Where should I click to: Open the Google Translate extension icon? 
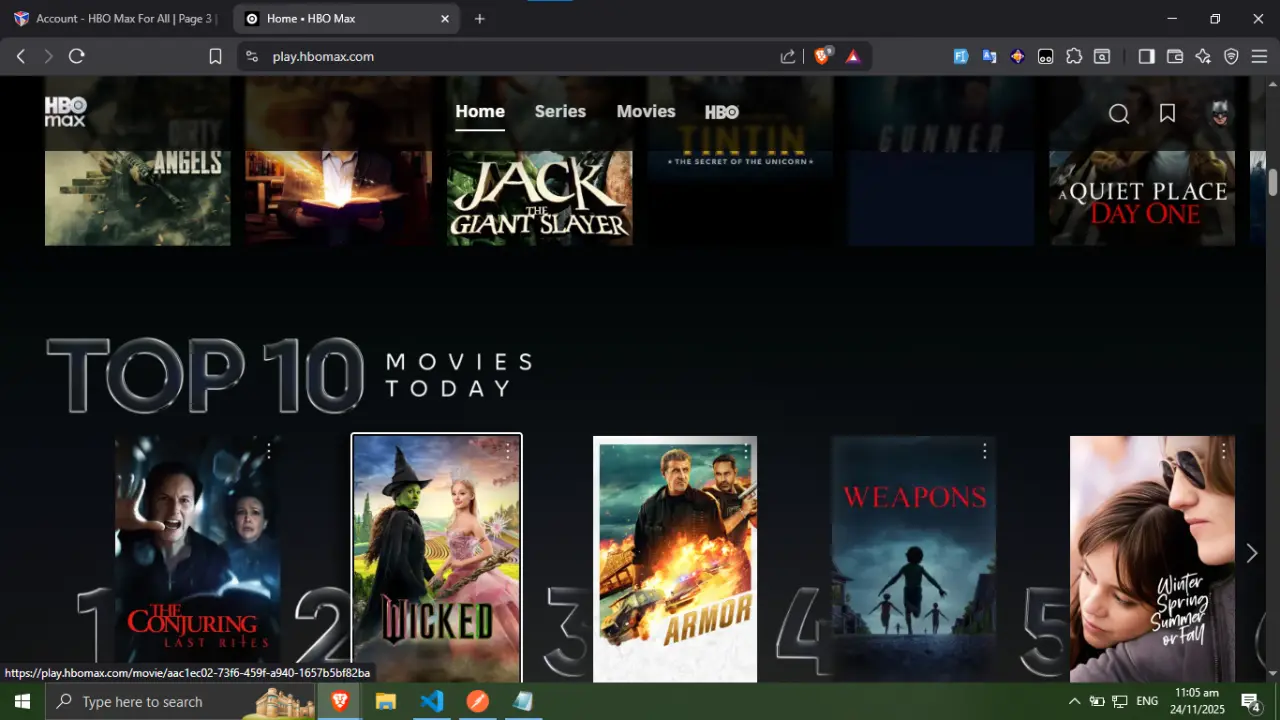(x=989, y=57)
